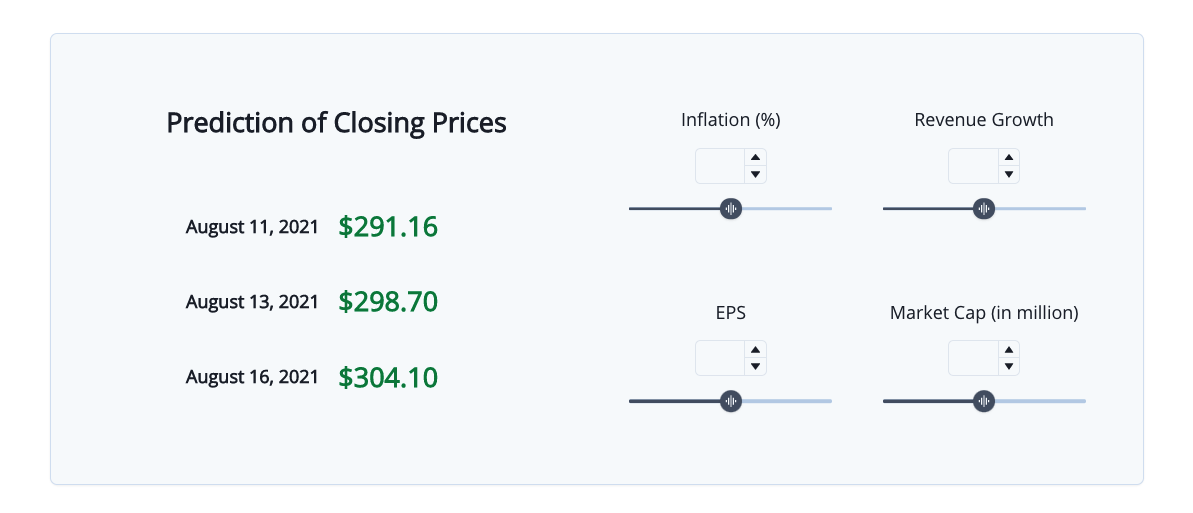This screenshot has width=1193, height=513.
Task: Click the Market Cap slider handle
Action: pyautogui.click(x=984, y=401)
